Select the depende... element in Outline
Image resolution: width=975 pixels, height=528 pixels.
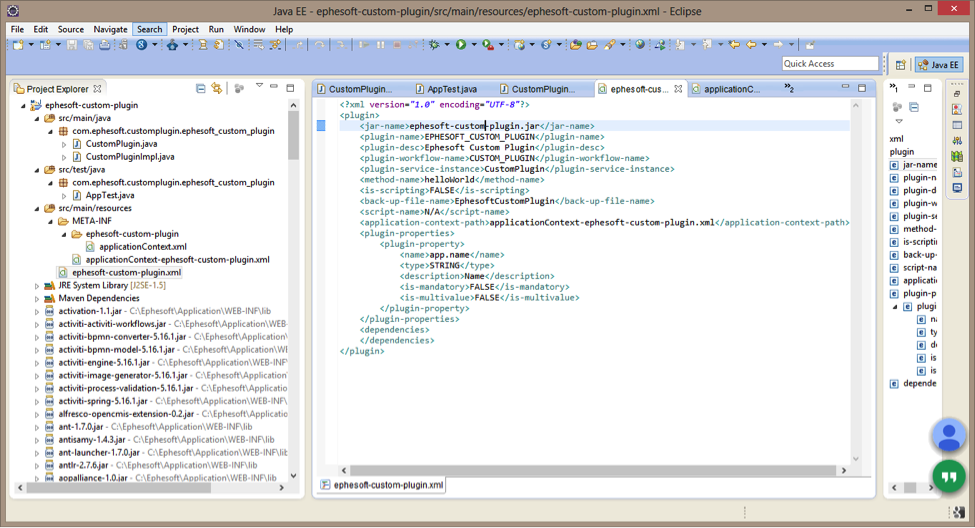pyautogui.click(x=913, y=384)
